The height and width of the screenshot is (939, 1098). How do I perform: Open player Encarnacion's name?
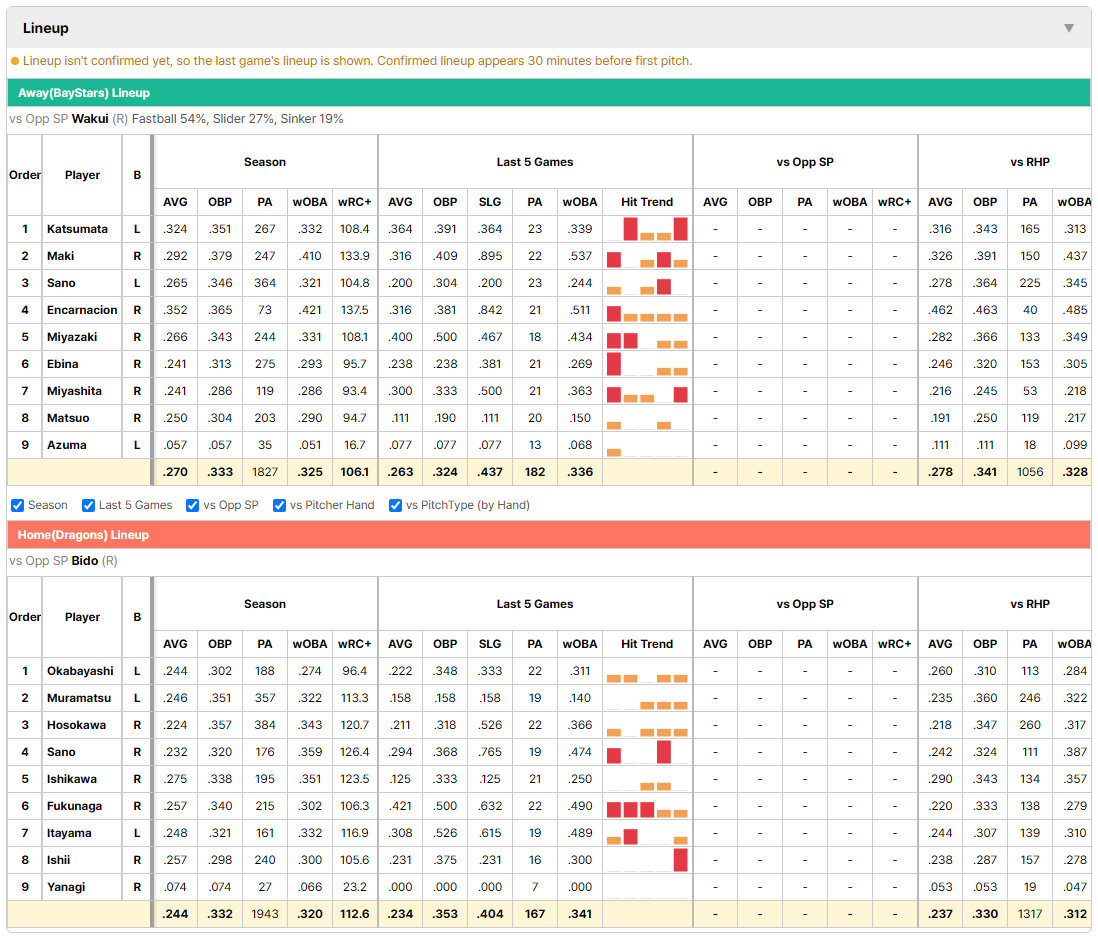(82, 309)
